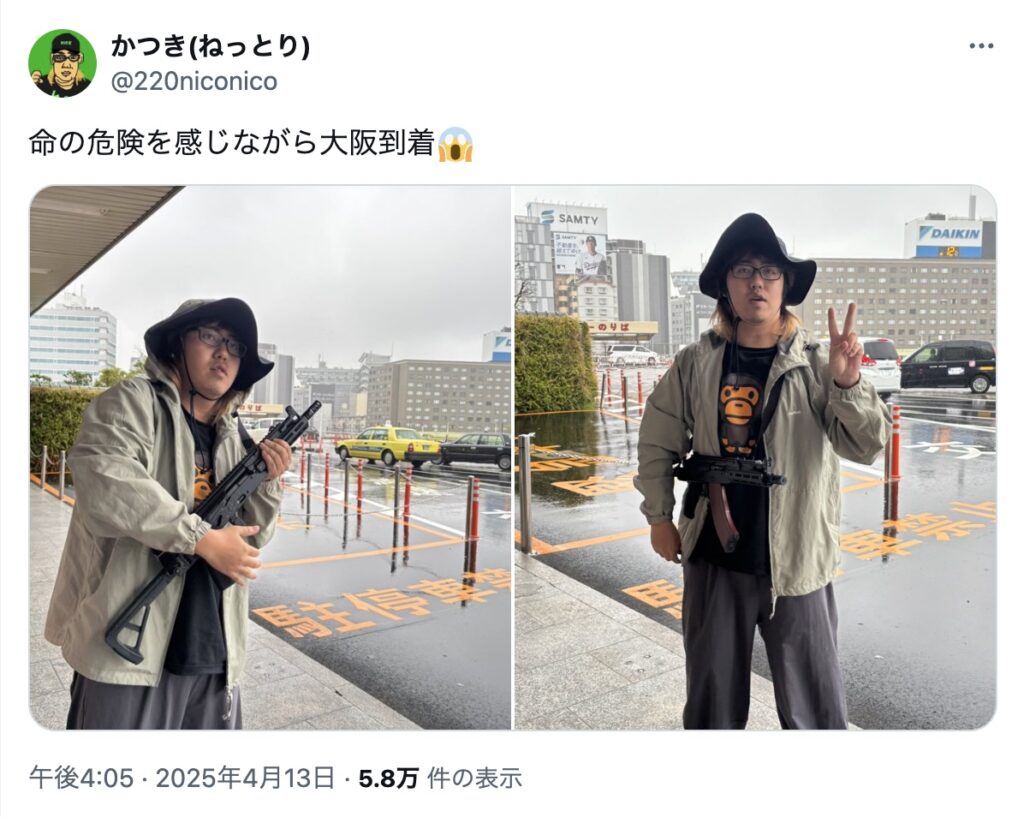This screenshot has height=817, width=1024.
Task: Click the display name かつき(ねっとり)
Action: (x=210, y=46)
